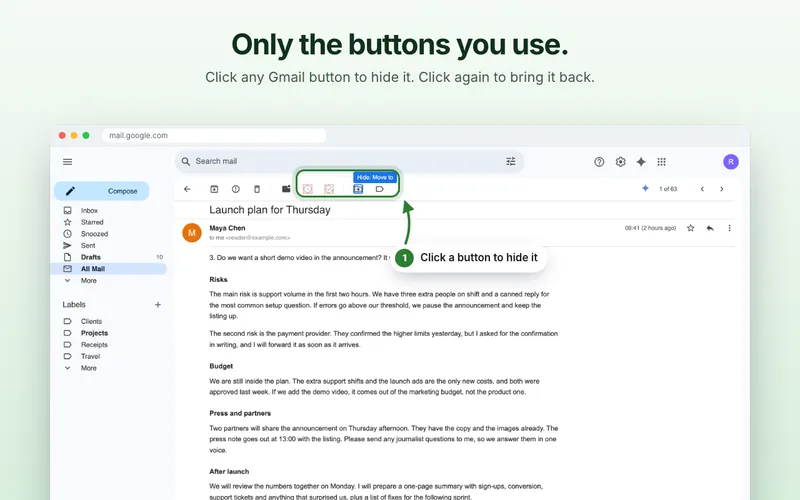The image size is (800, 500).
Task: Create a new label with plus icon
Action: click(158, 305)
